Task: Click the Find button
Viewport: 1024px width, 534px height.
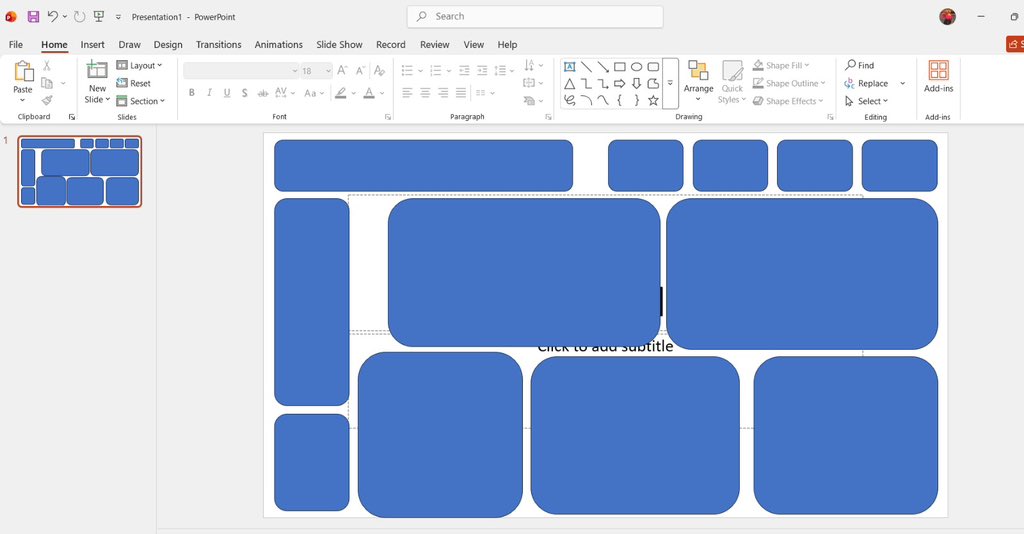Action: 859,65
